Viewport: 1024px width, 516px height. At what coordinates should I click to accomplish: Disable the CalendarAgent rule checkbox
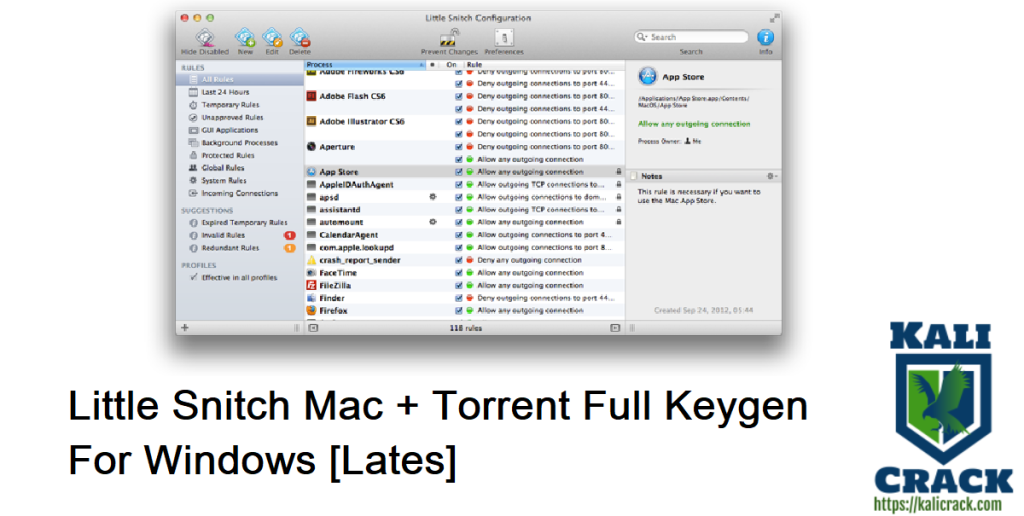[x=458, y=234]
